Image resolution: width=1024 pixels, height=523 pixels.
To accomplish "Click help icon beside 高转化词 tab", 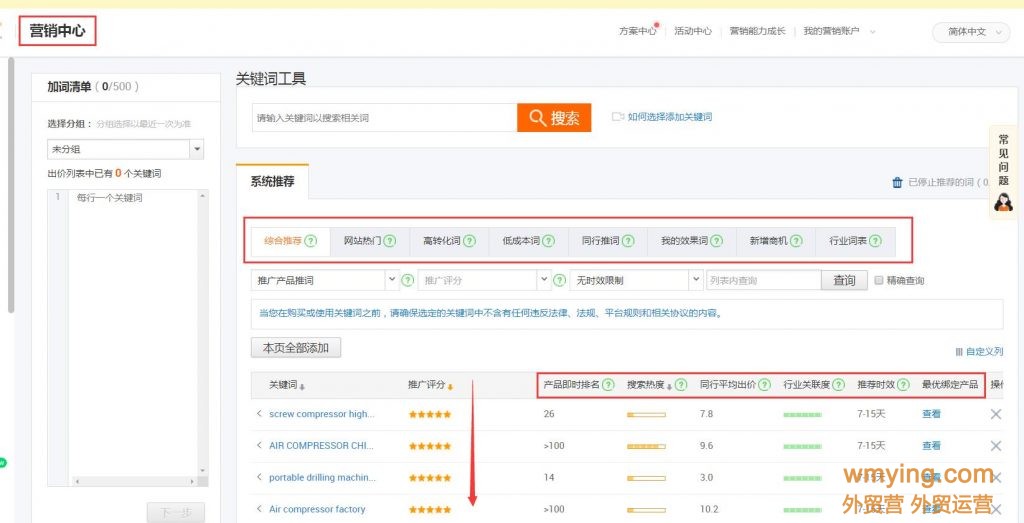I will point(469,240).
